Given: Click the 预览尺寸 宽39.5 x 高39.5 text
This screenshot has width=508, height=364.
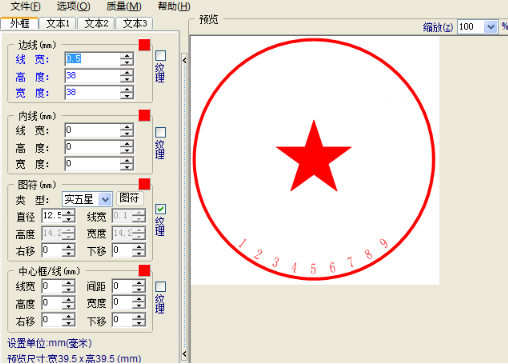Looking at the screenshot, I should [74, 359].
